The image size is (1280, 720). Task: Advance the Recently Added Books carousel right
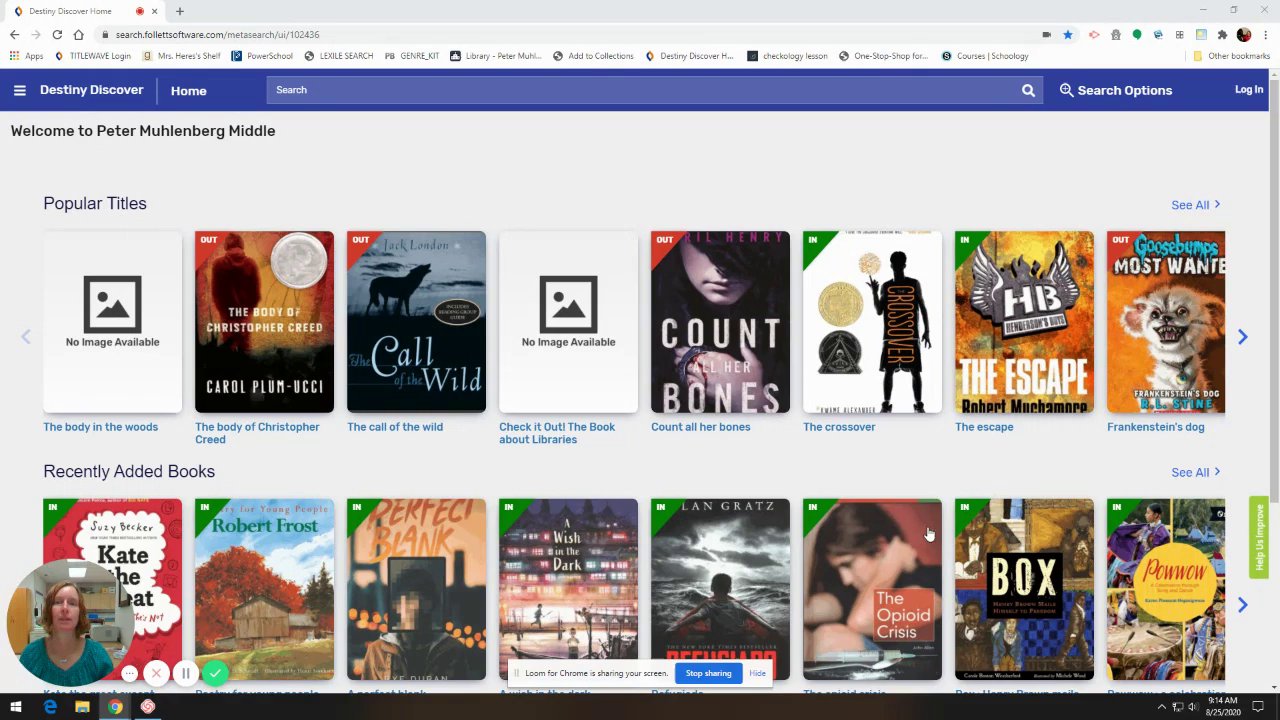click(x=1242, y=605)
